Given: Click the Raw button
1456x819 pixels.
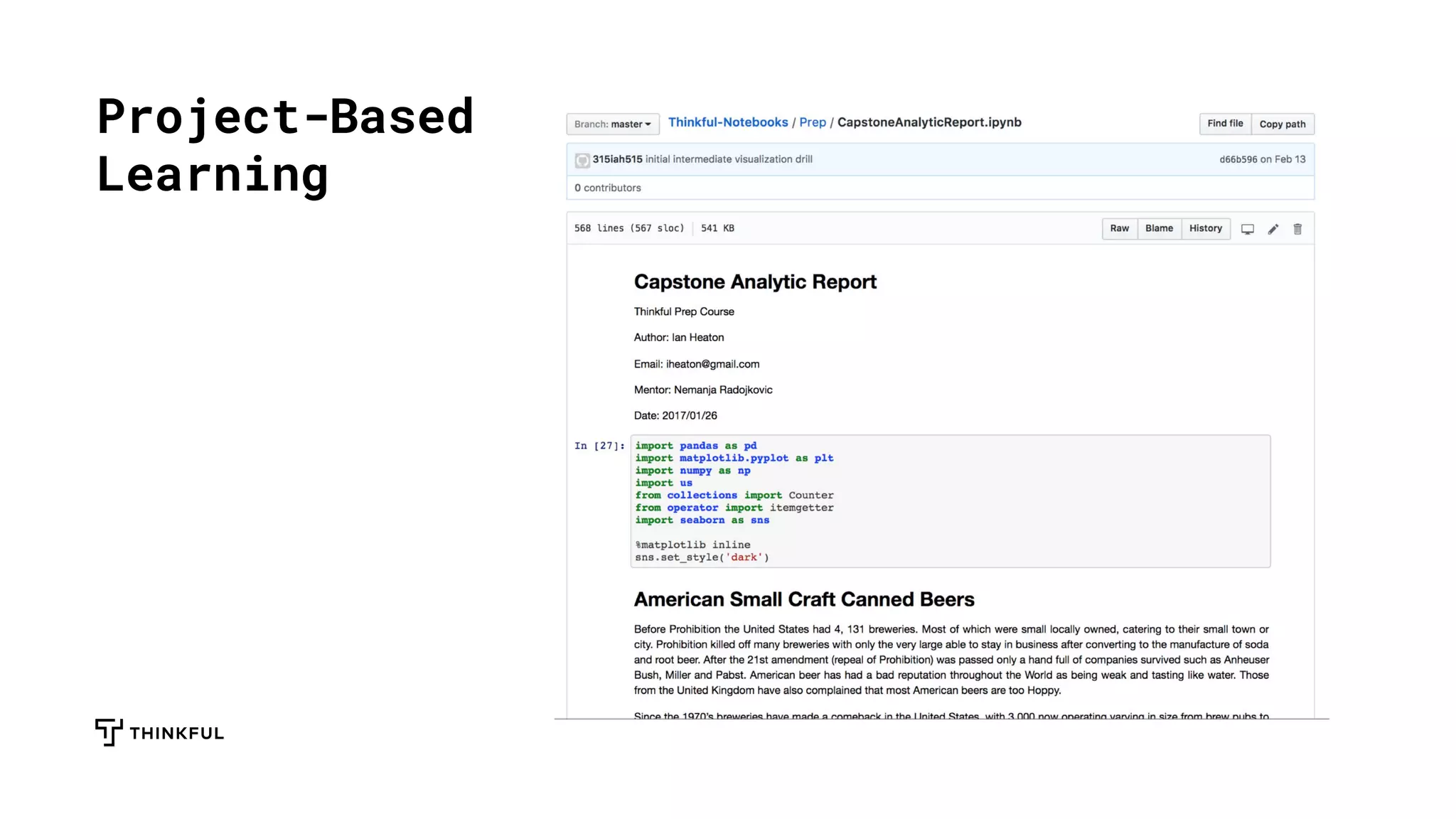Looking at the screenshot, I should tap(1119, 228).
